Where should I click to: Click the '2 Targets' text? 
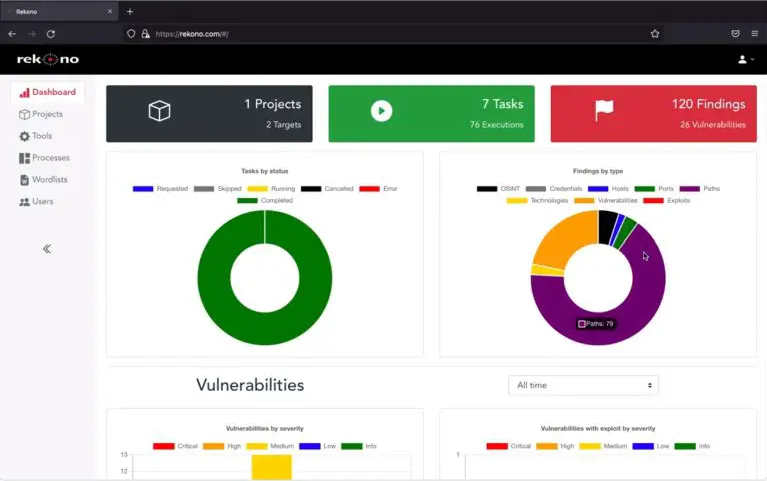[x=284, y=125]
